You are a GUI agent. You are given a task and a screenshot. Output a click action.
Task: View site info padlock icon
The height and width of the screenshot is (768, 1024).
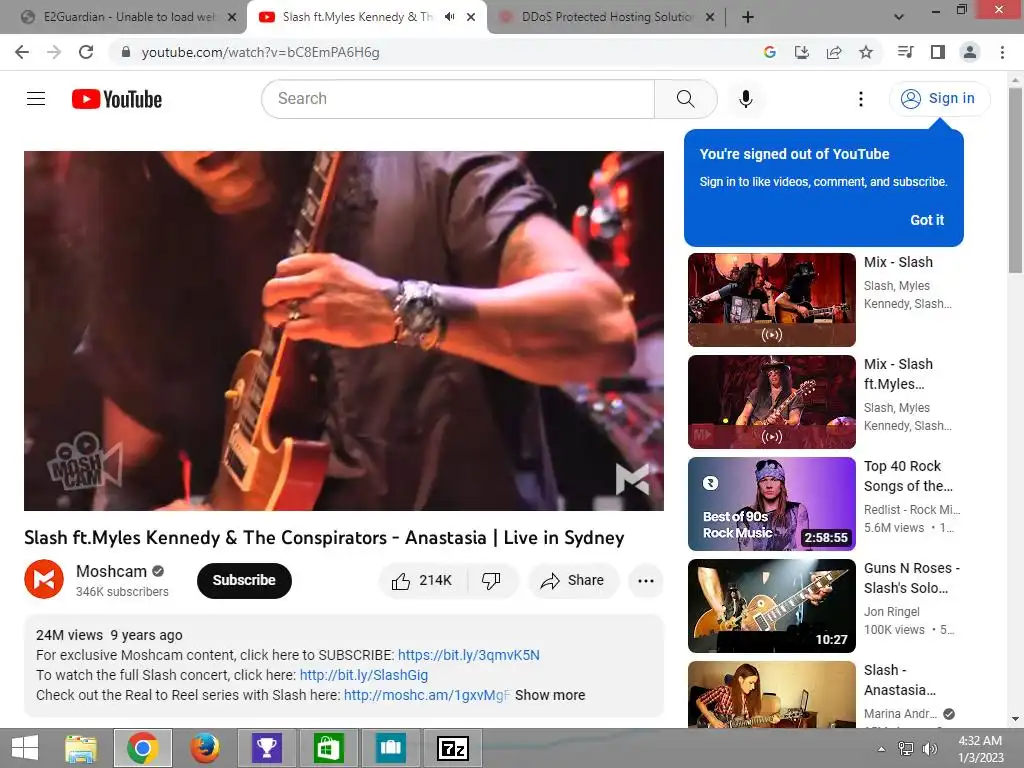pyautogui.click(x=126, y=52)
